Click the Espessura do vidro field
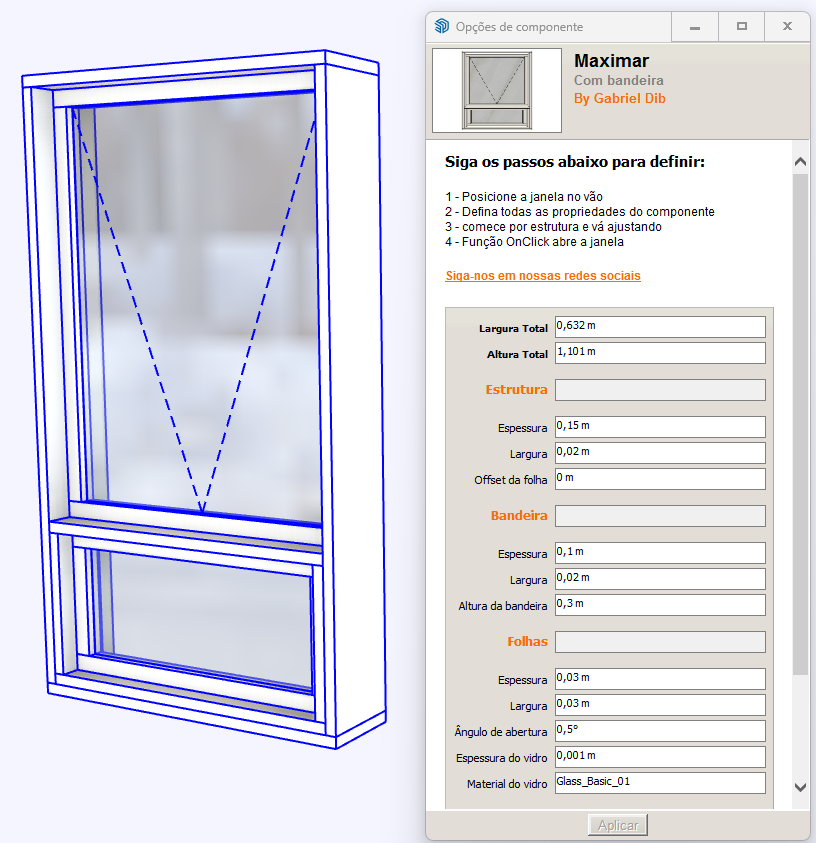This screenshot has height=843, width=816. [659, 757]
